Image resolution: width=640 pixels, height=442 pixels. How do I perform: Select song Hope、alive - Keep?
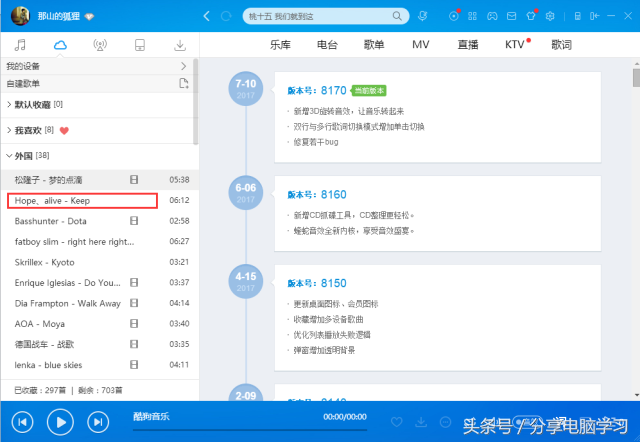click(x=100, y=200)
